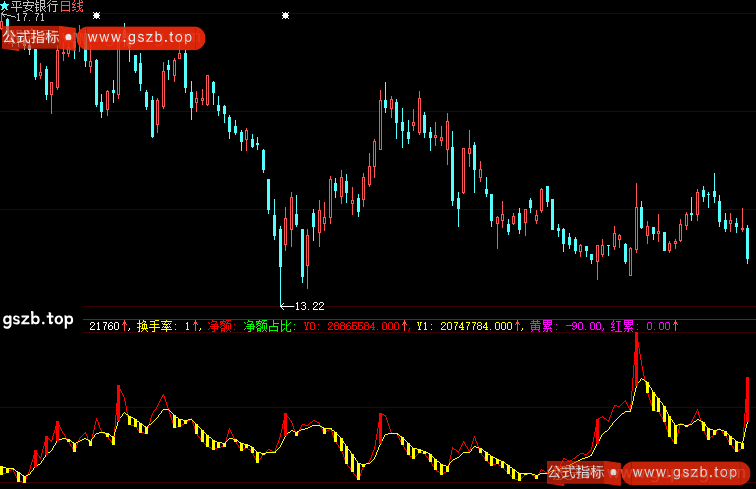Click the arrow marker next to the 13.22 low
The height and width of the screenshot is (489, 756).
coord(286,305)
